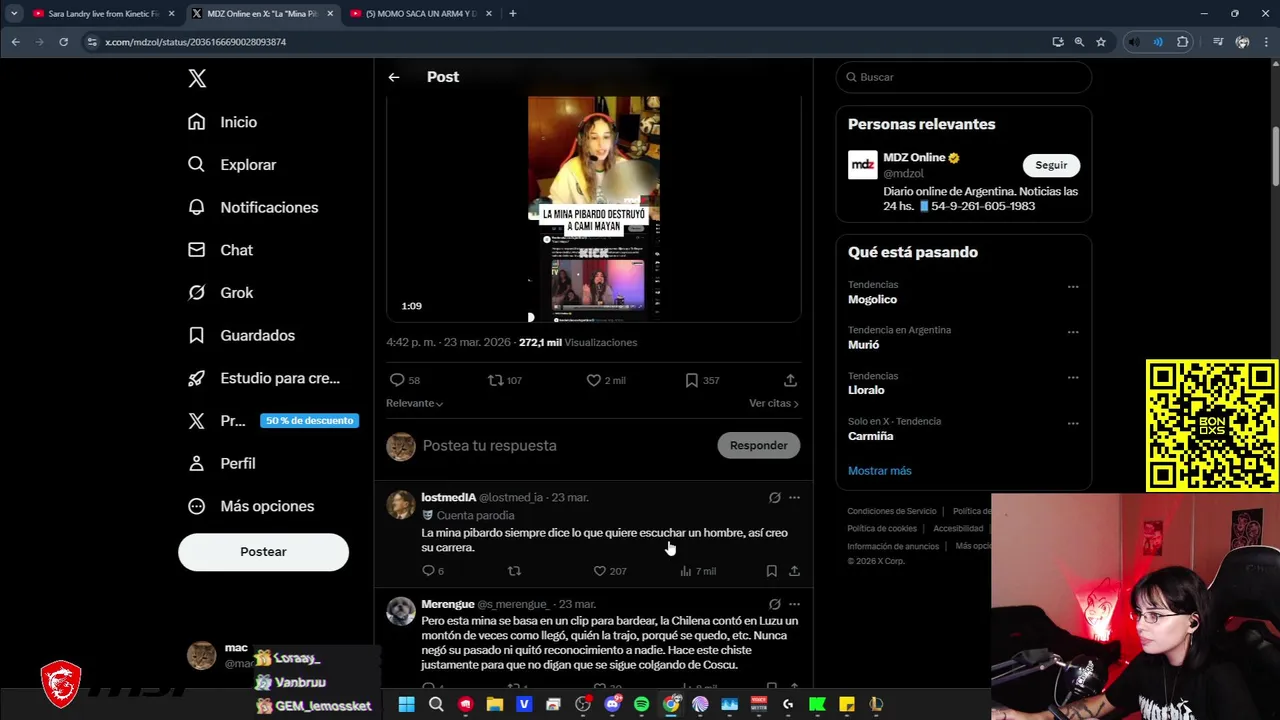This screenshot has width=1280, height=720.
Task: Open Spotify from the taskbar
Action: [x=641, y=705]
